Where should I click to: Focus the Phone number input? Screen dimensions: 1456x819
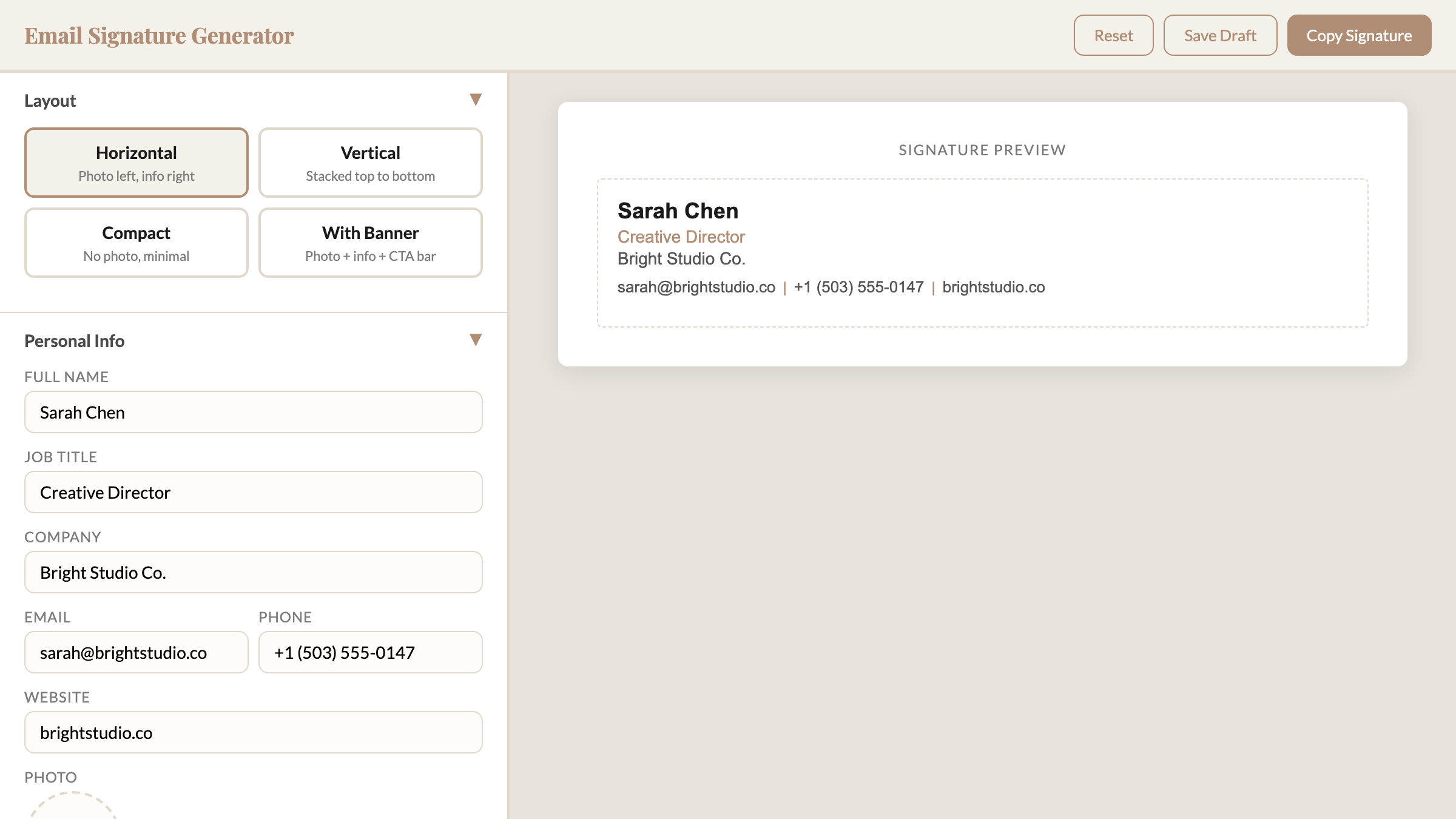coord(371,652)
